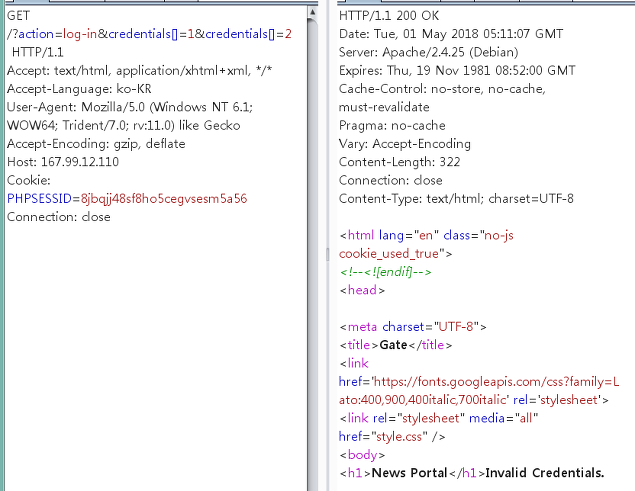Click the Content-Type: text/html header
635x491 pixels.
click(x=456, y=199)
